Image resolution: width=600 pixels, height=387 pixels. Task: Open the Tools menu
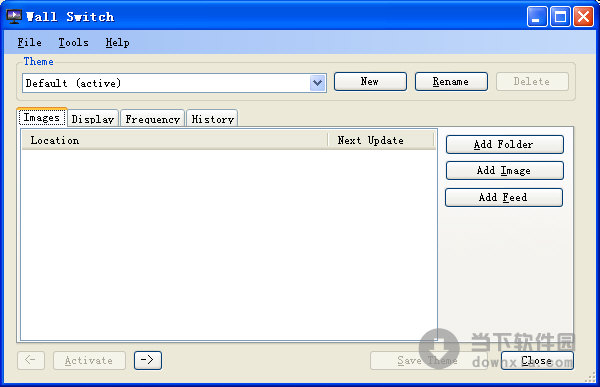(73, 42)
